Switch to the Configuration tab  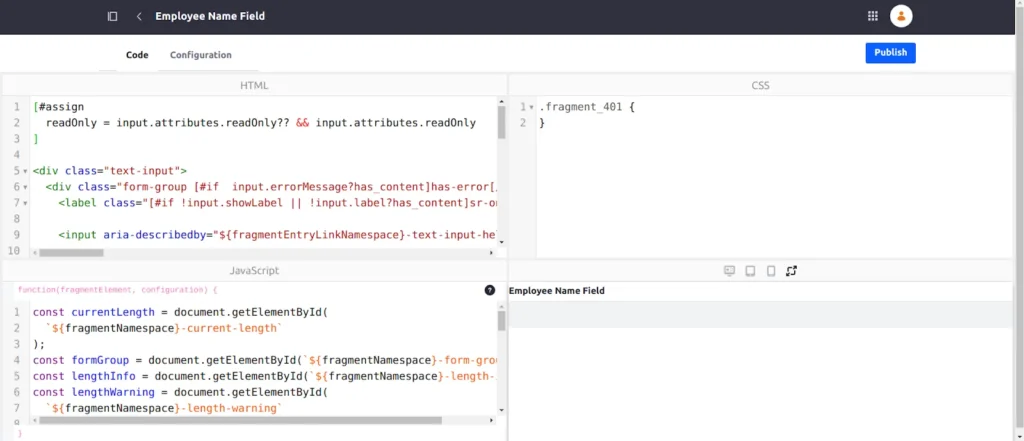pos(200,55)
